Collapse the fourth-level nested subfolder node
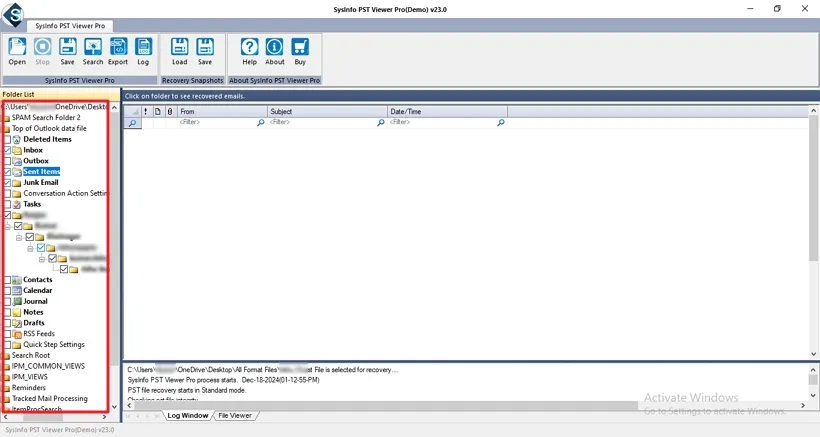This screenshot has height=437, width=820. 42,259
